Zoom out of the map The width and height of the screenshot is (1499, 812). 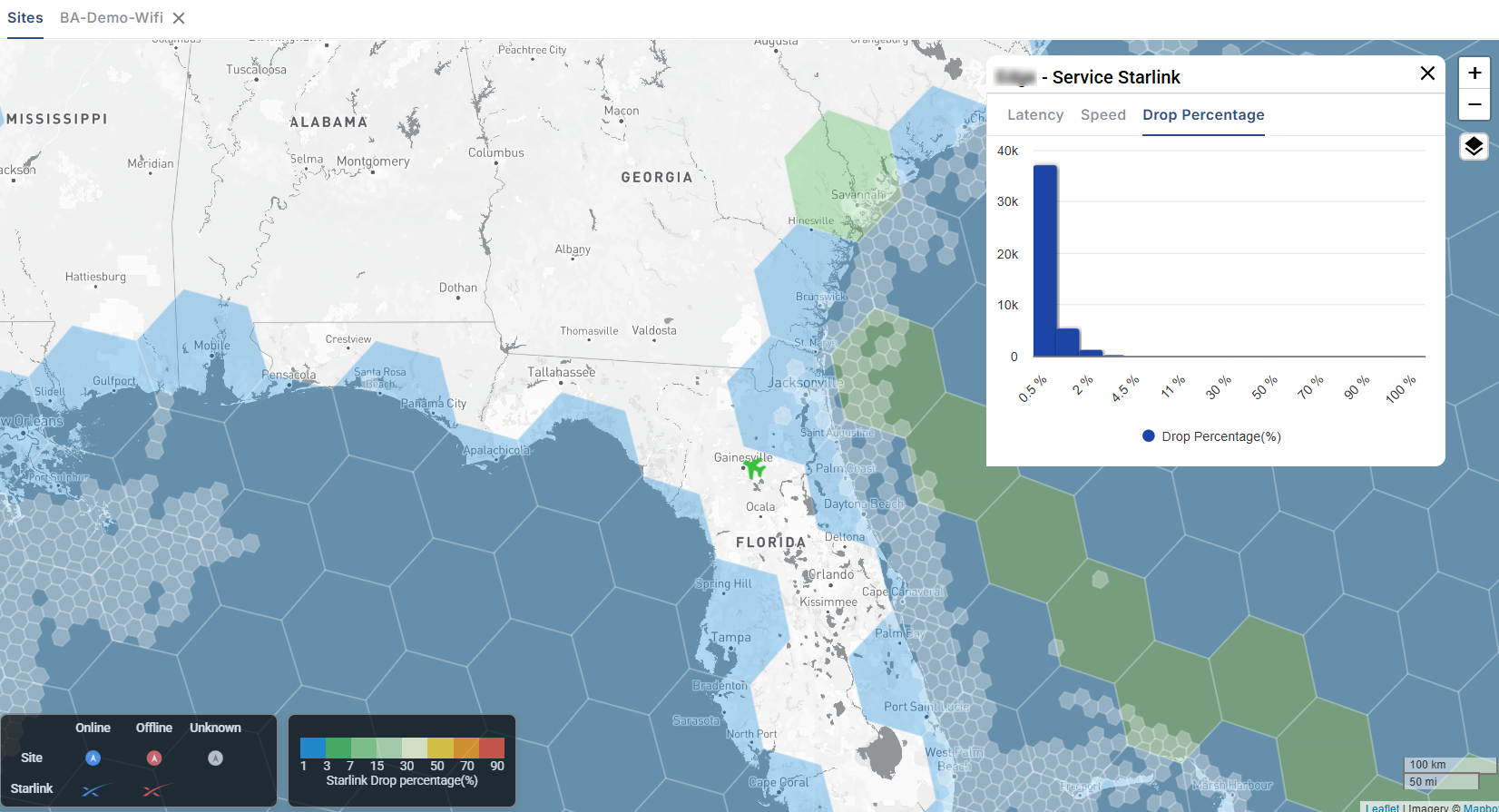1475,104
